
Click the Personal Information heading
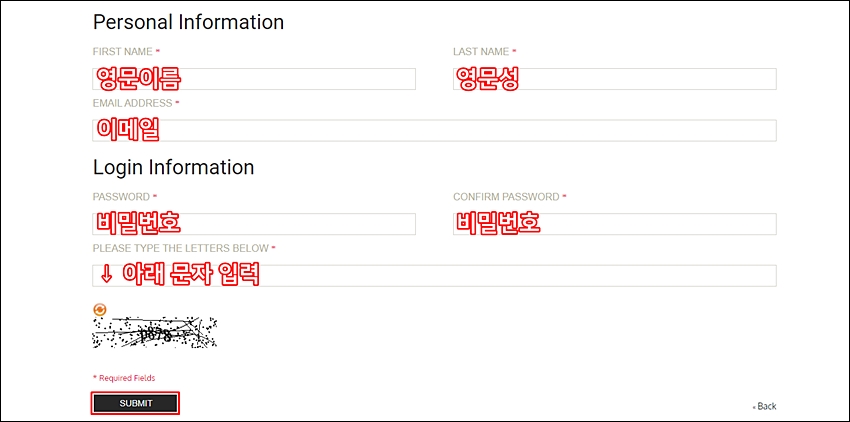(x=188, y=22)
